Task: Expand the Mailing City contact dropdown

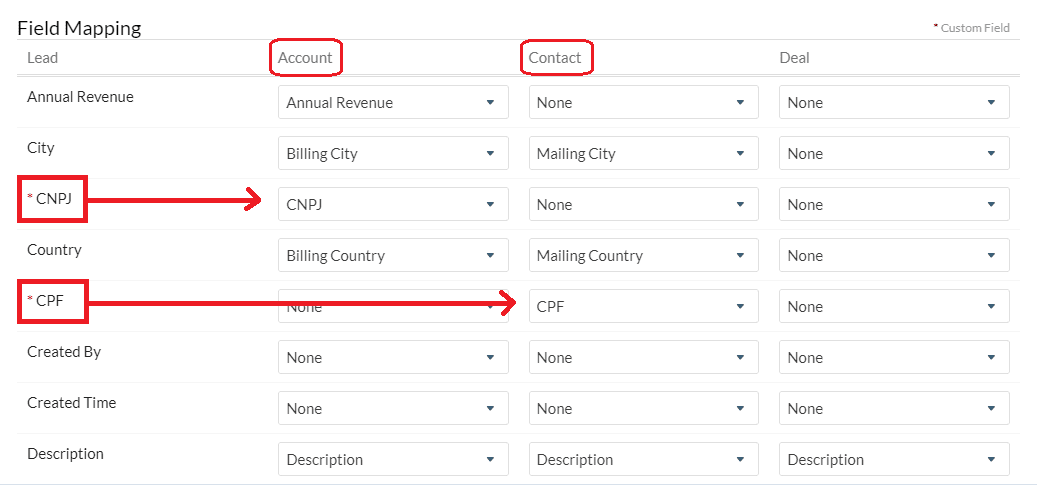Action: point(643,153)
